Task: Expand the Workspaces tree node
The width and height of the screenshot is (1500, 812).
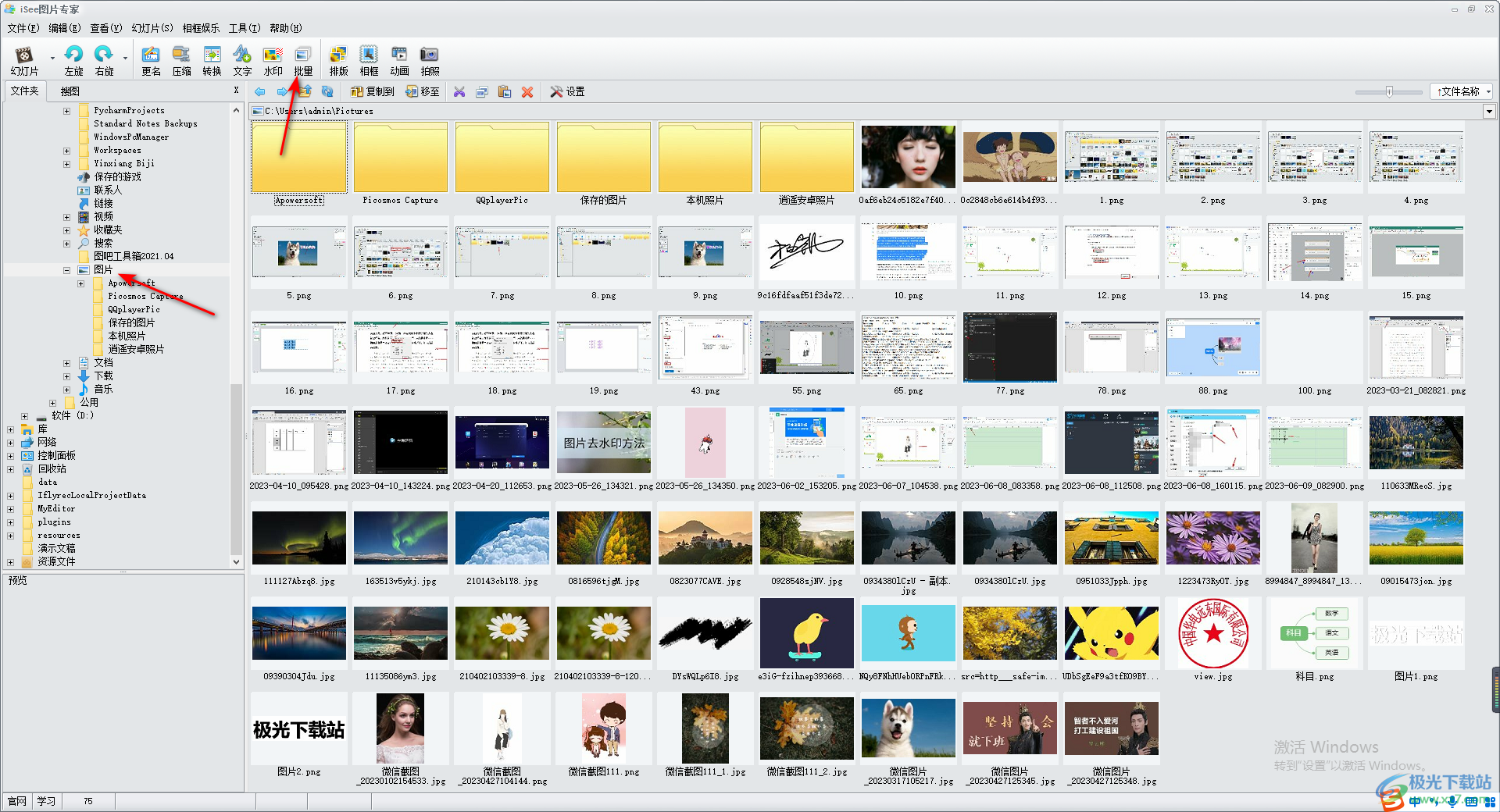Action: [66, 151]
